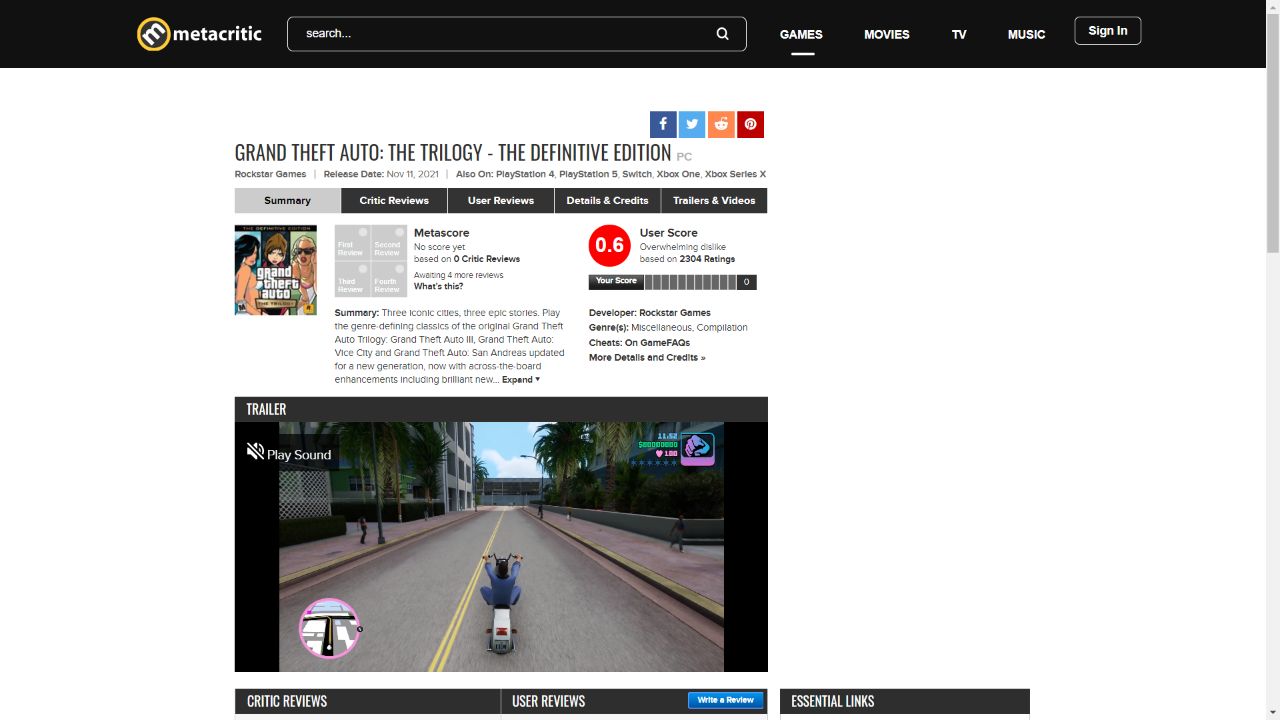The image size is (1280, 720).
Task: Pin the page on Pinterest
Action: [x=750, y=125]
